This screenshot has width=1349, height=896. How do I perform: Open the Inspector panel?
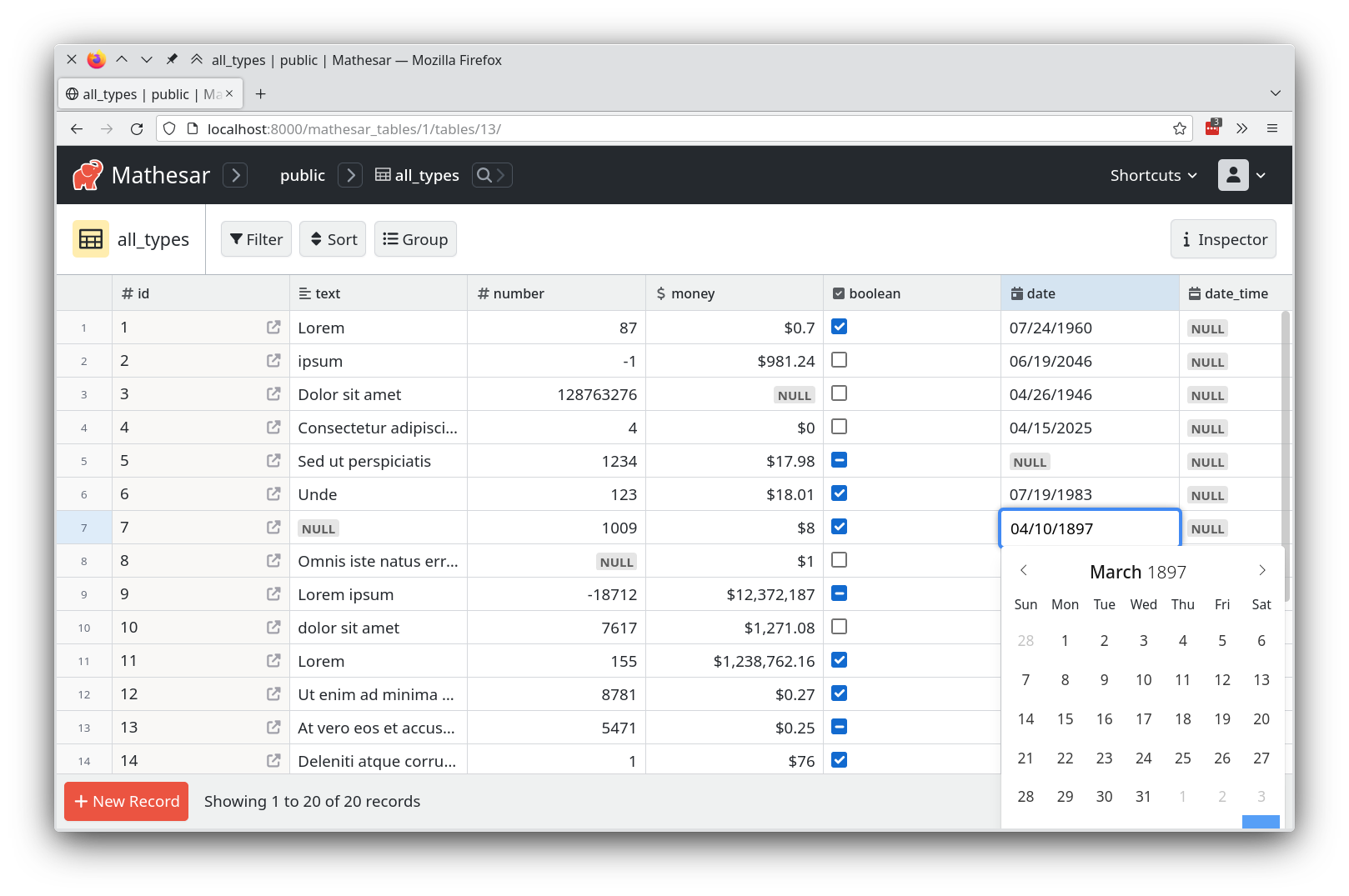(1222, 239)
